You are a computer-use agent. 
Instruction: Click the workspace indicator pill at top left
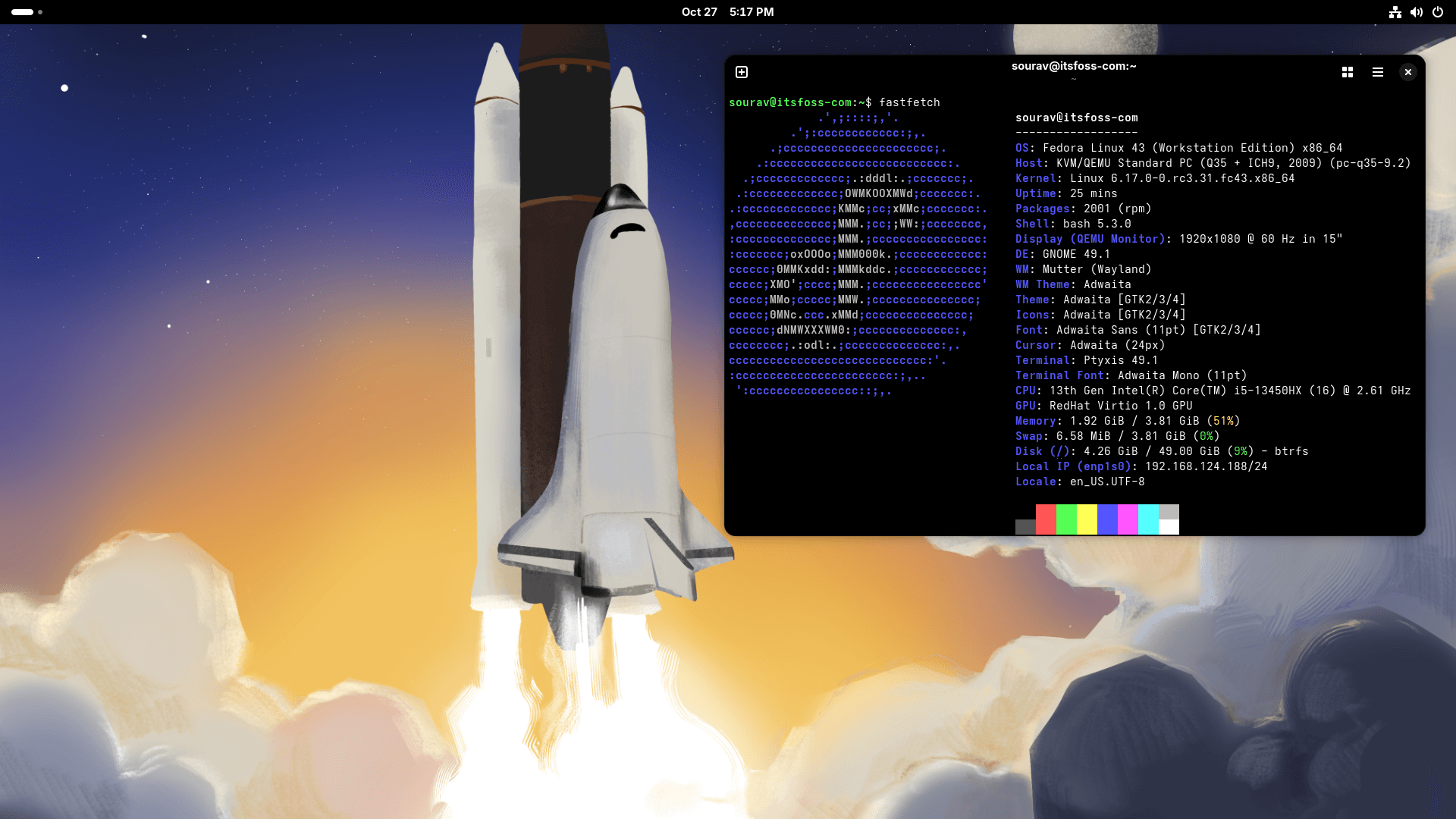pyautogui.click(x=23, y=12)
